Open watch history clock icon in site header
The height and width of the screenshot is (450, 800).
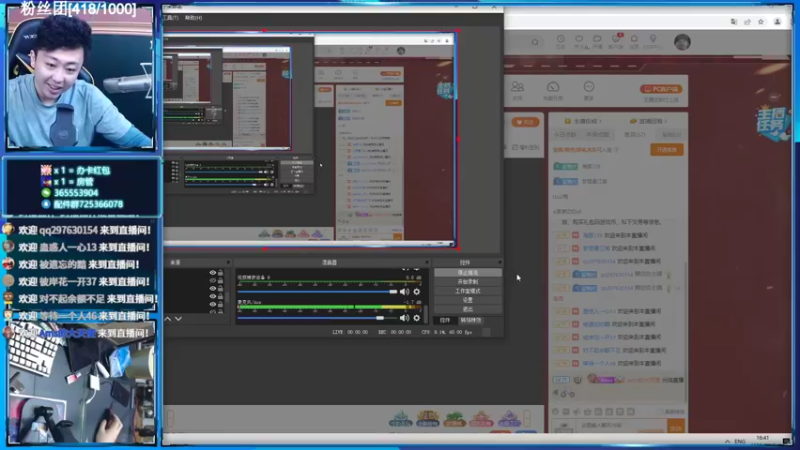click(x=561, y=41)
